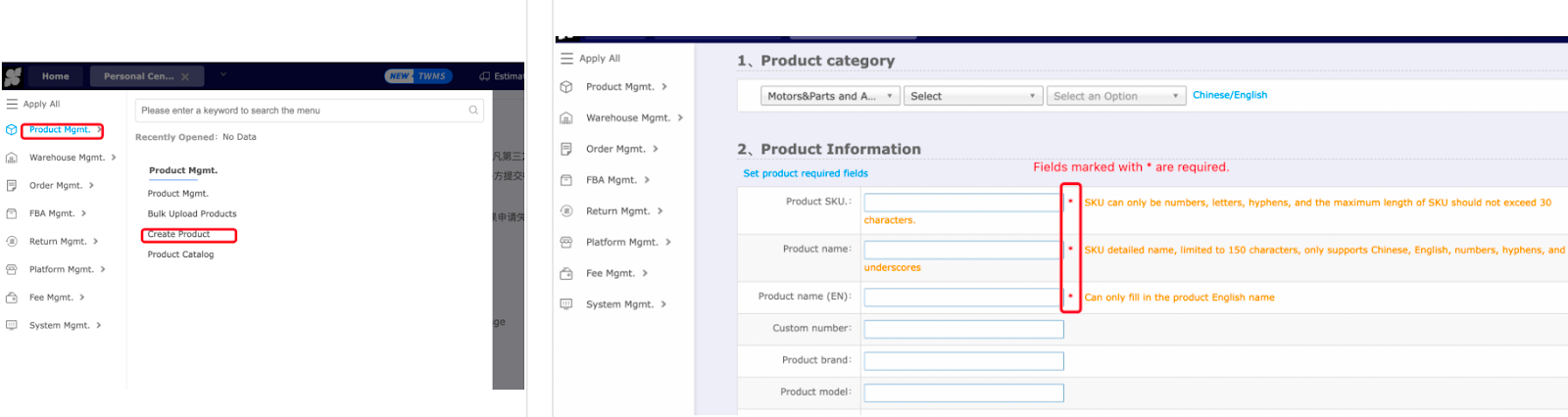
Task: Click the System Mgmt. monitor icon beside the product form
Action: point(565,304)
